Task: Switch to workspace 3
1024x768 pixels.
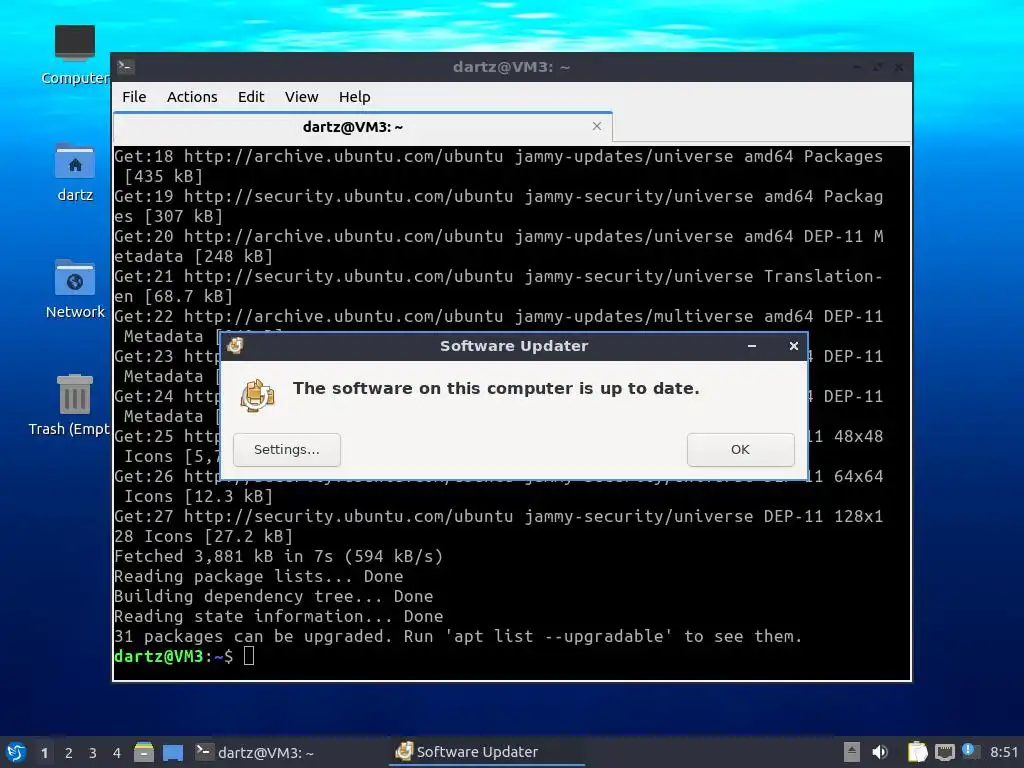Action: [x=93, y=753]
